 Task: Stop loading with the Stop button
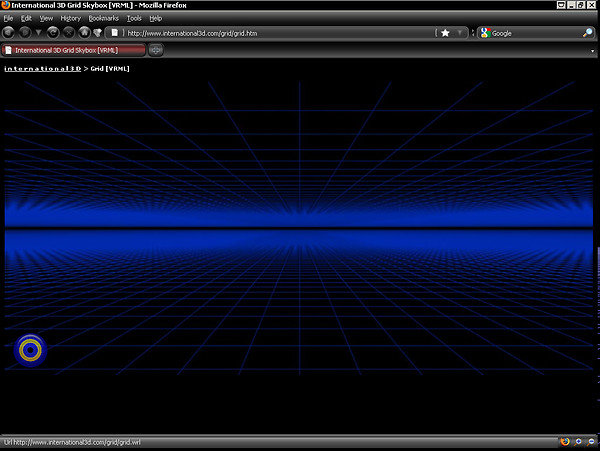pos(68,33)
